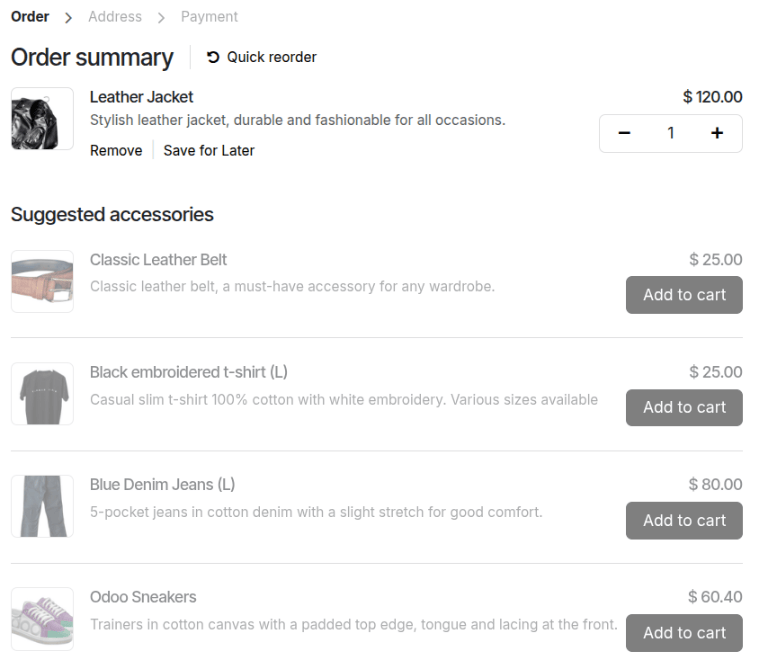Click the minus quantity button

624,133
